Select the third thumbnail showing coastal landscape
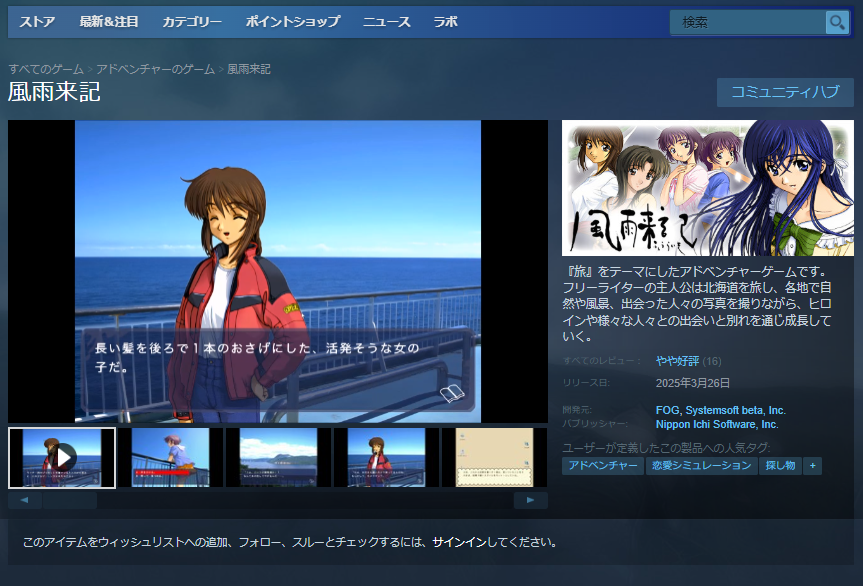 278,458
